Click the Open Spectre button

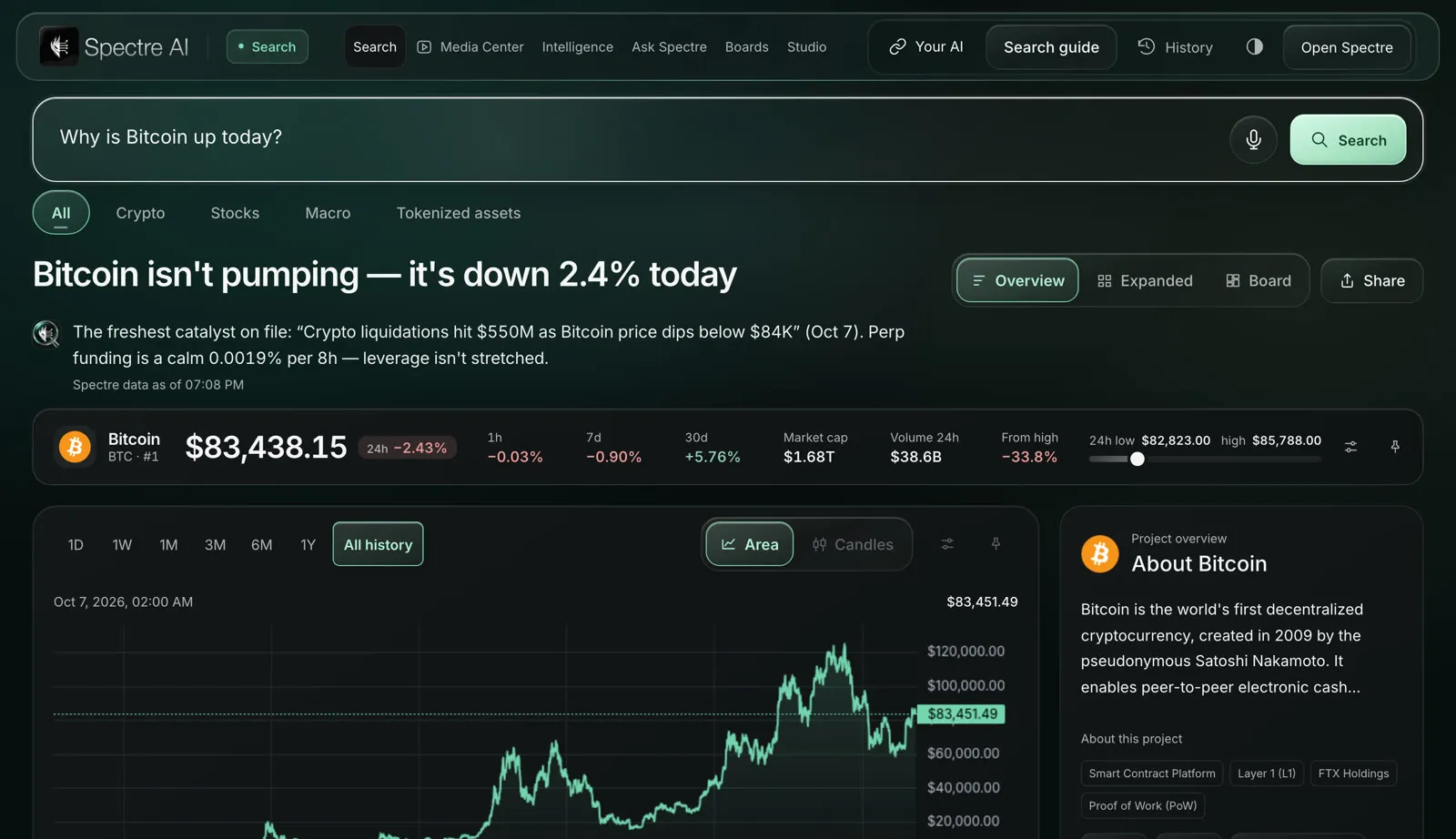(x=1347, y=47)
